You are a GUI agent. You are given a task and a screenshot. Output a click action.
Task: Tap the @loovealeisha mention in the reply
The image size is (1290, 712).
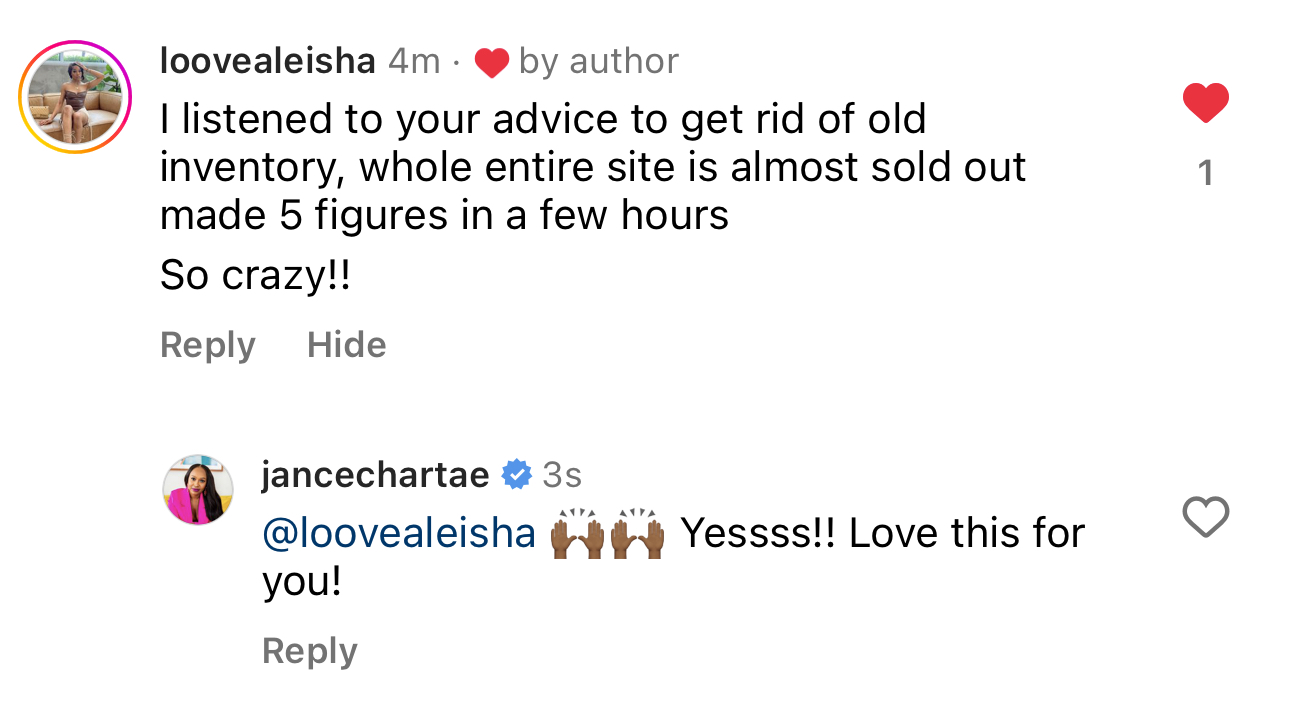coord(399,533)
